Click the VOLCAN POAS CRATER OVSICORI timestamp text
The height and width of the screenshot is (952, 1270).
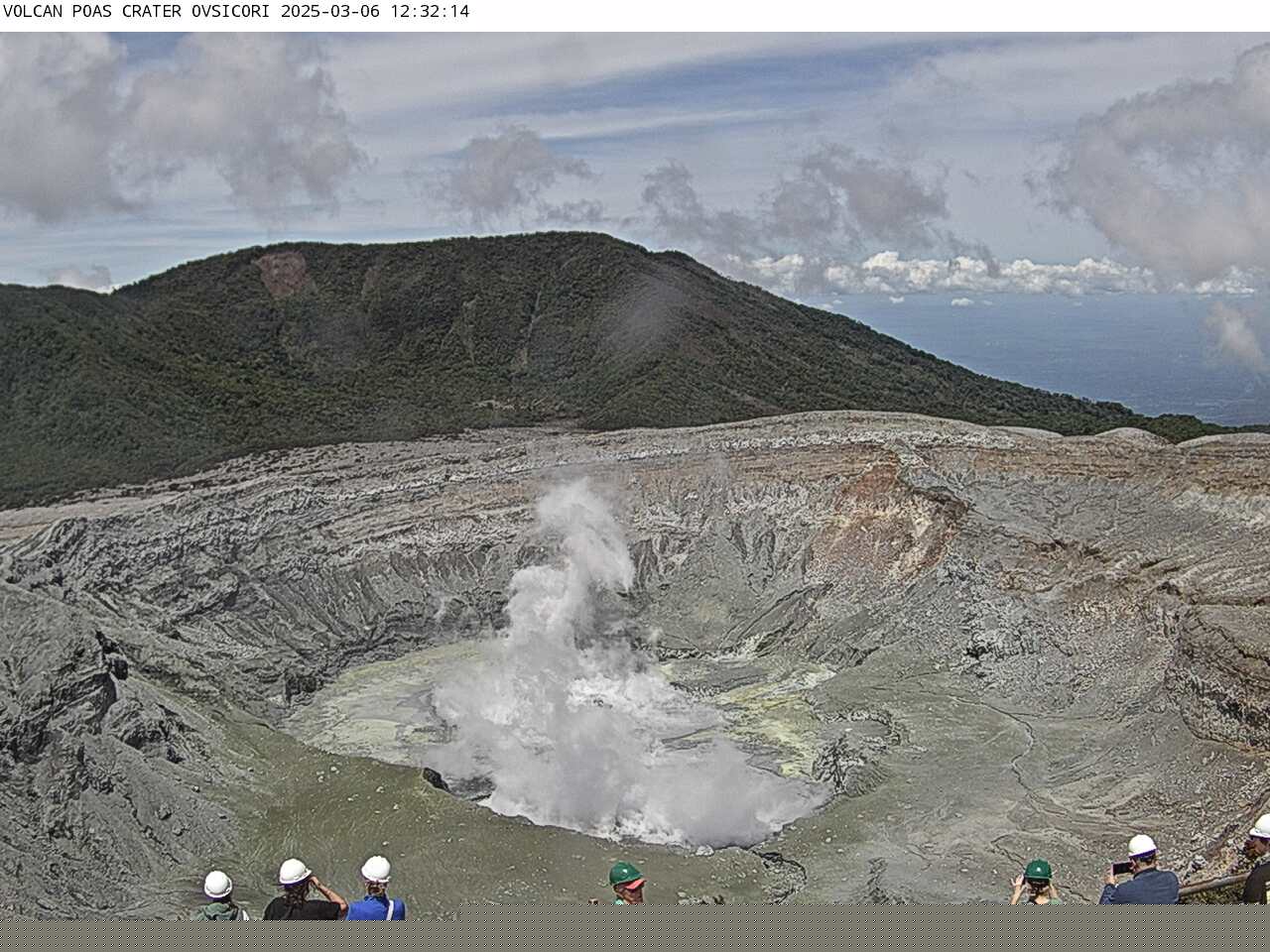point(235,12)
